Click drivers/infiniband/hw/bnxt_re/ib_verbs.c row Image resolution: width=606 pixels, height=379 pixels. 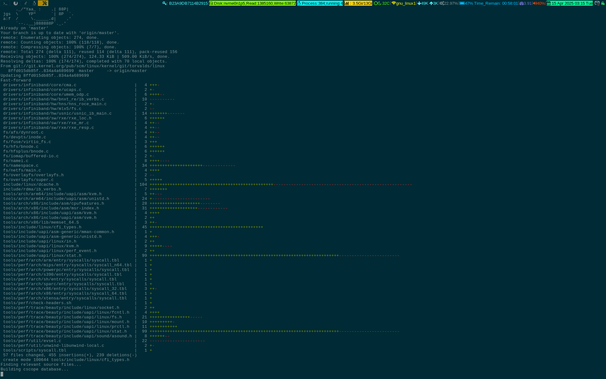(89, 99)
